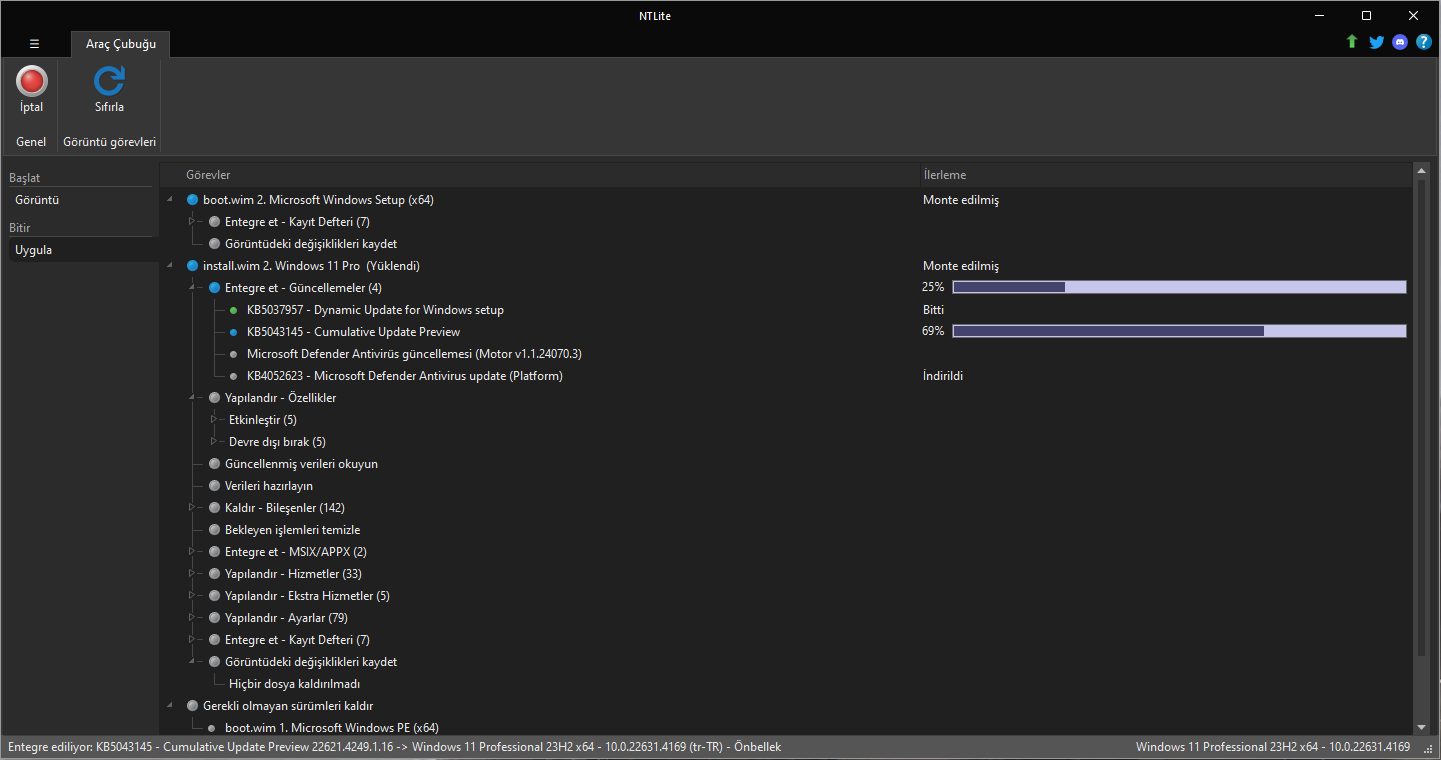Select KB5043145 - Cumulative Update Preview row text
This screenshot has height=760, width=1441.
353,332
